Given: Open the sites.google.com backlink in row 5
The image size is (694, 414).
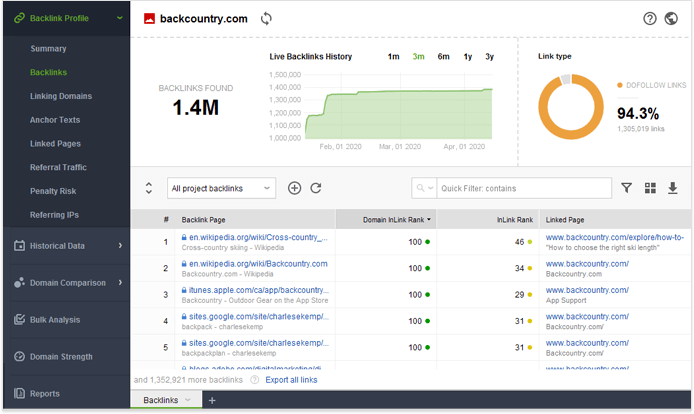Looking at the screenshot, I should point(258,343).
